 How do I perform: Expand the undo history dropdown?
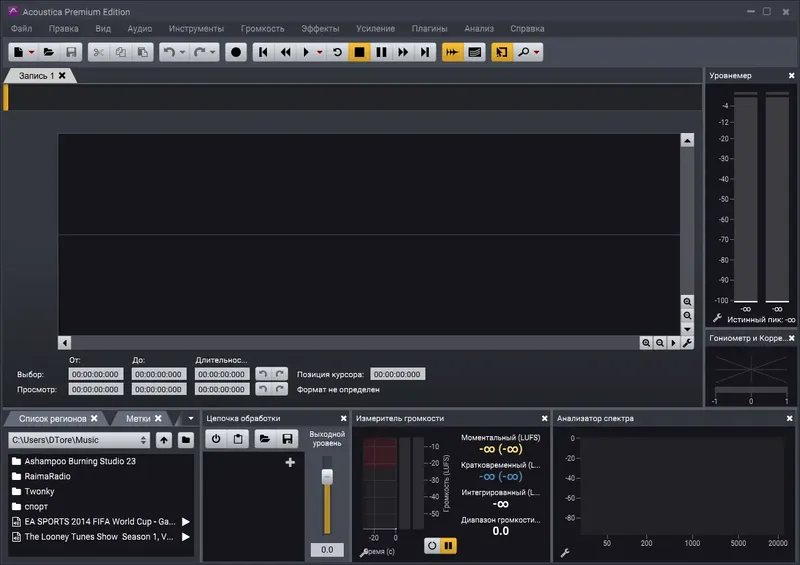coord(183,52)
